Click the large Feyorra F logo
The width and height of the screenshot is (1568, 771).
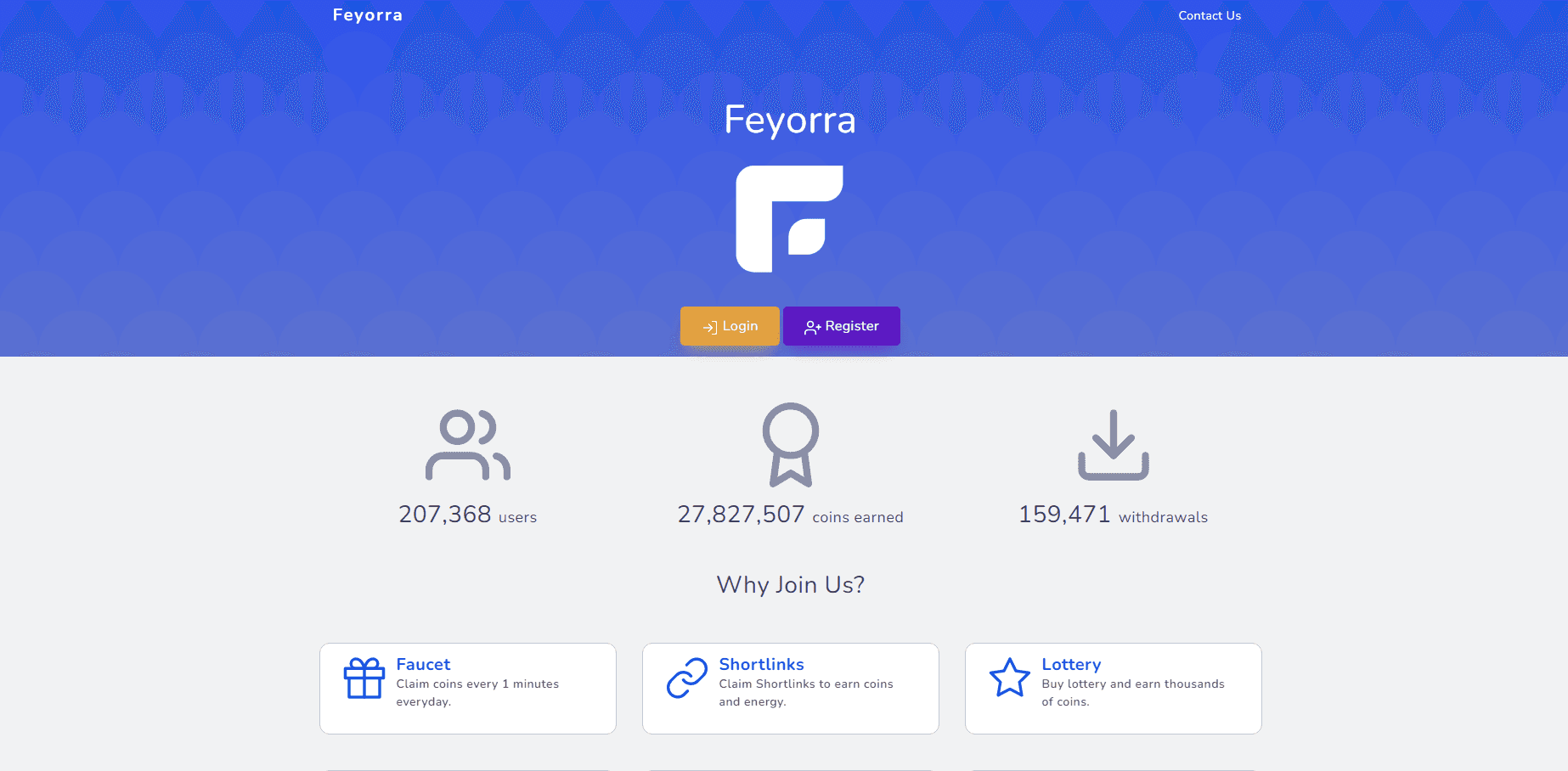pos(789,219)
